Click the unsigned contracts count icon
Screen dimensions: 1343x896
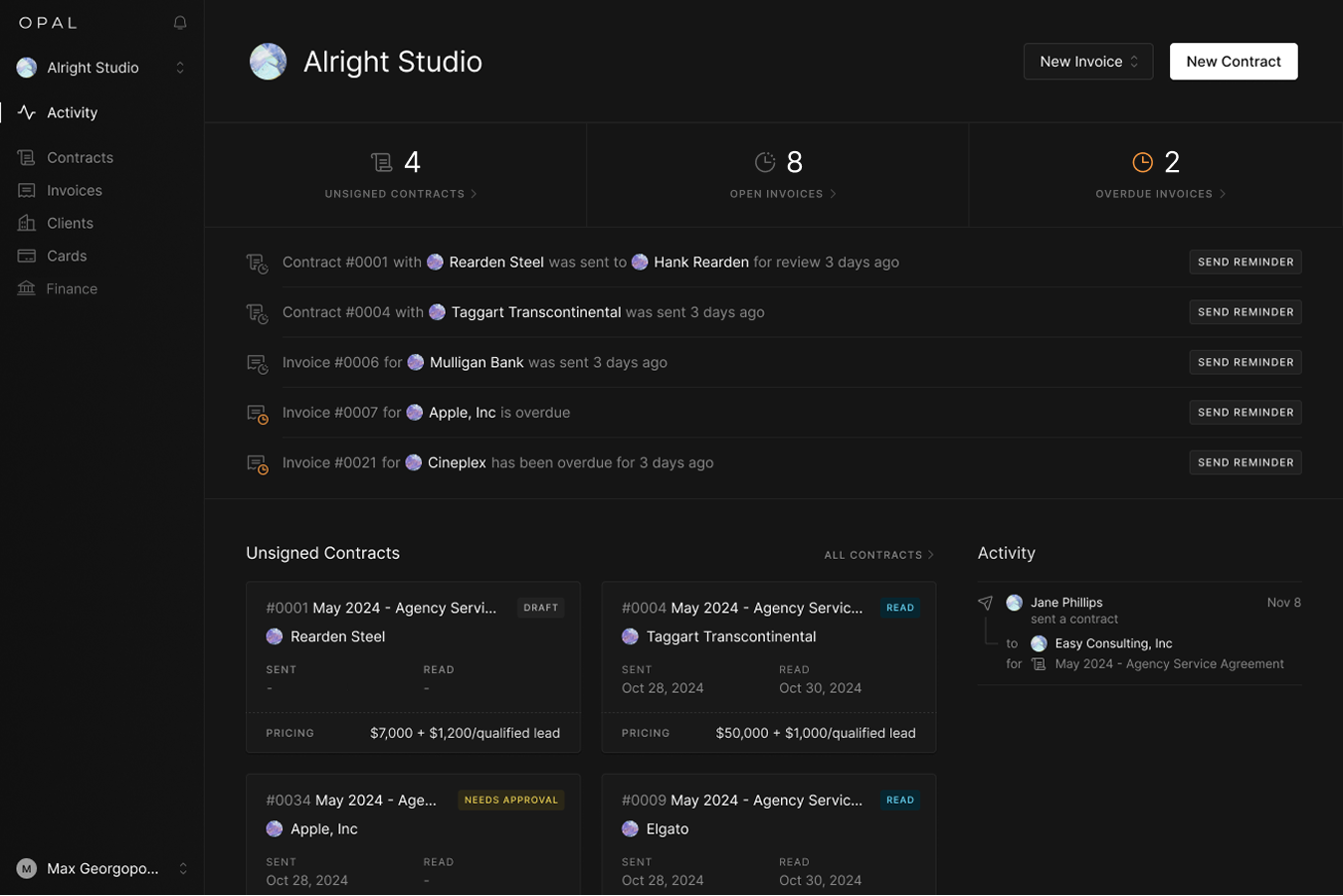click(381, 162)
